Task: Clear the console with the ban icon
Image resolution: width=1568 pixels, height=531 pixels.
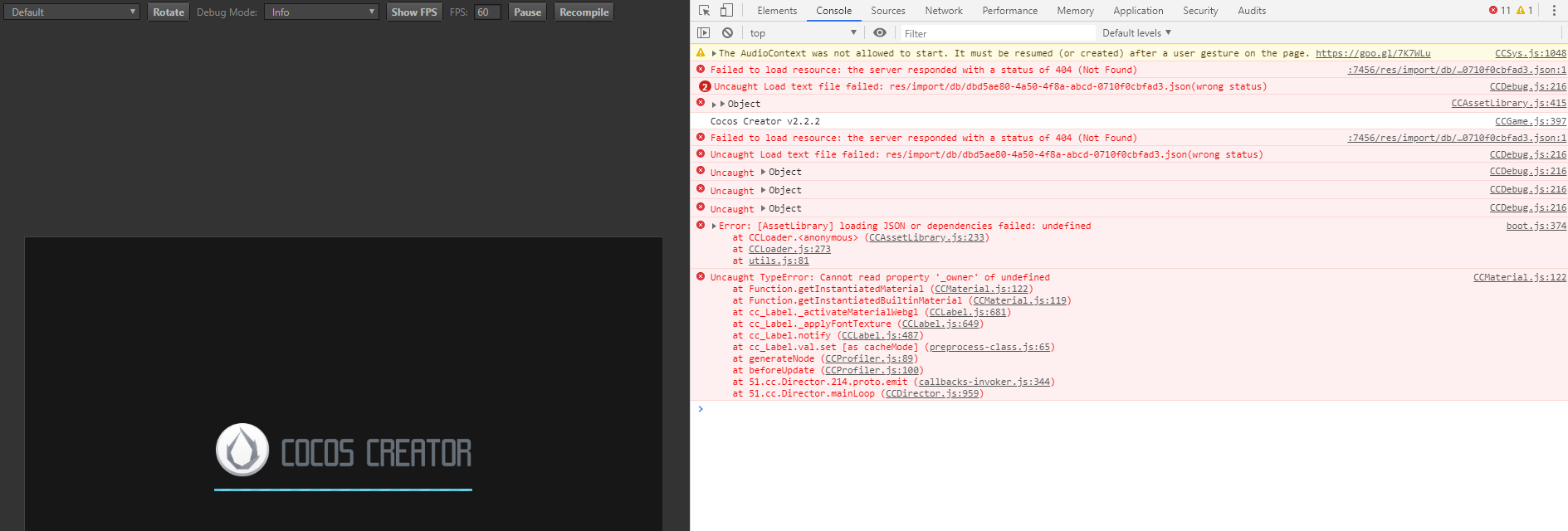Action: (727, 33)
